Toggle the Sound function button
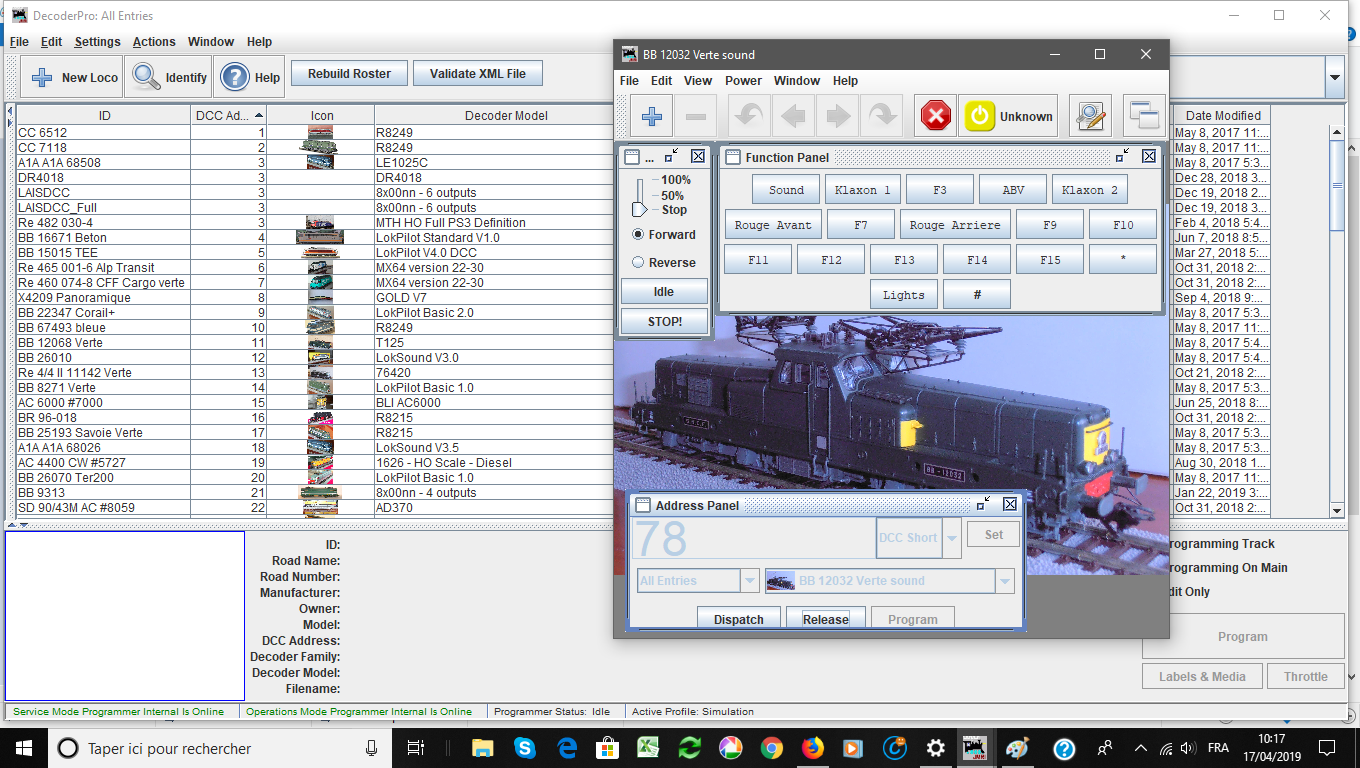 (786, 190)
